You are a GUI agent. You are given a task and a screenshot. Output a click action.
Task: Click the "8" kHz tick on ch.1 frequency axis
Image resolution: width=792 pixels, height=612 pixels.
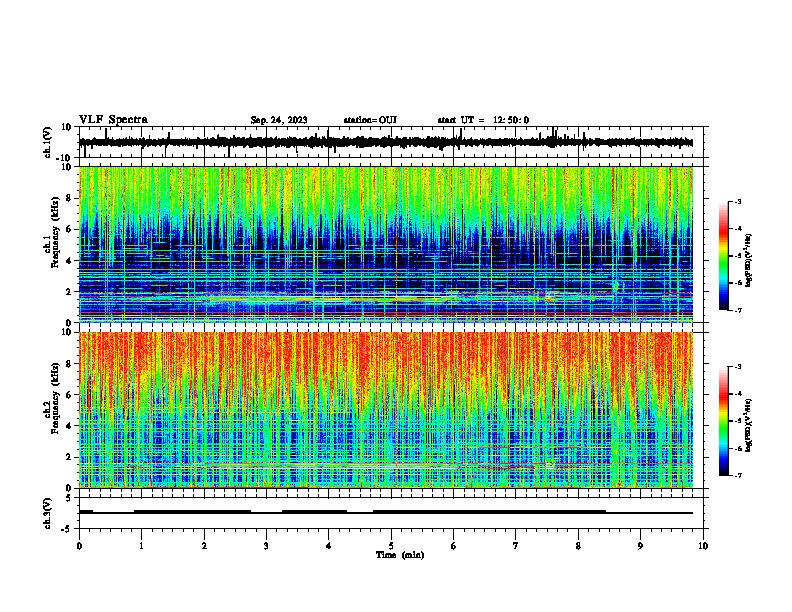point(70,198)
